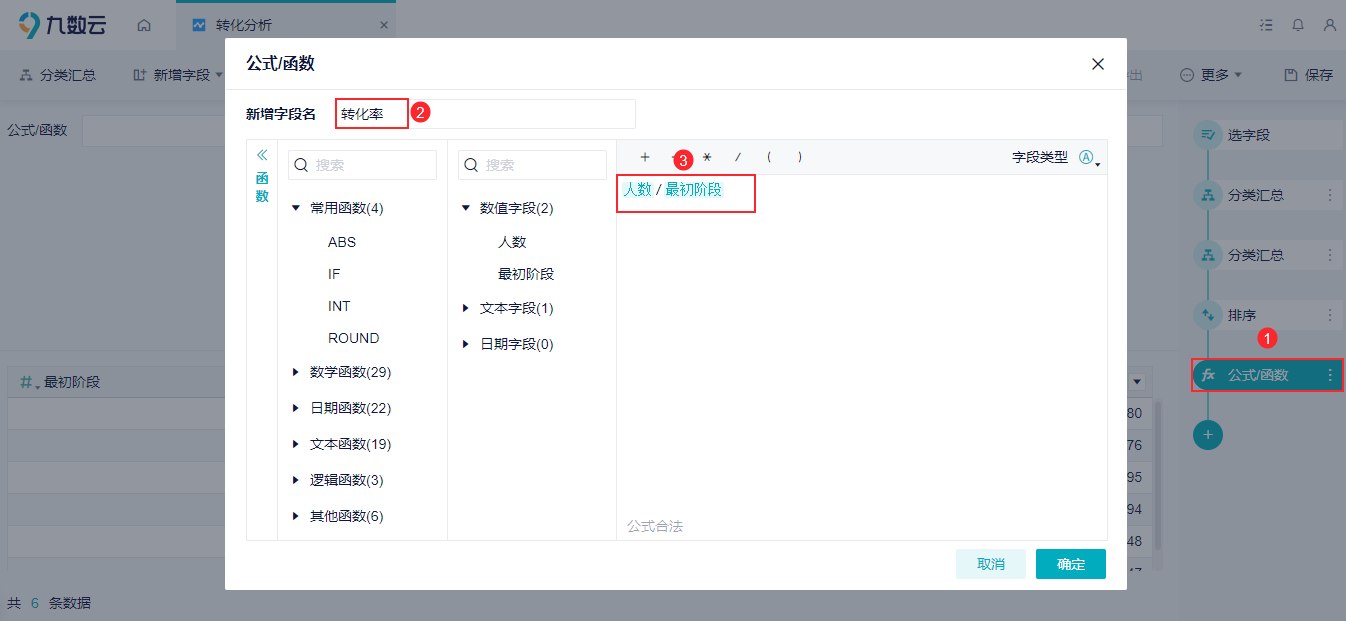Image resolution: width=1346 pixels, height=621 pixels.
Task: Insert the divide operator
Action: pyautogui.click(x=738, y=157)
